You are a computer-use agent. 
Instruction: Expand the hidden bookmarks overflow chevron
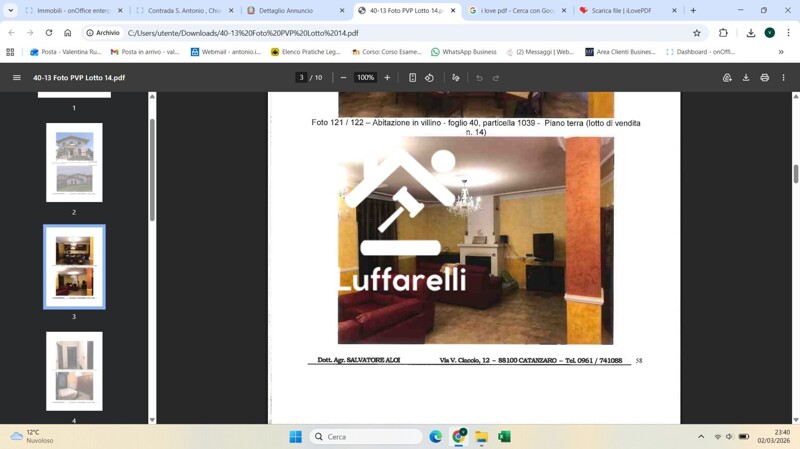click(781, 52)
